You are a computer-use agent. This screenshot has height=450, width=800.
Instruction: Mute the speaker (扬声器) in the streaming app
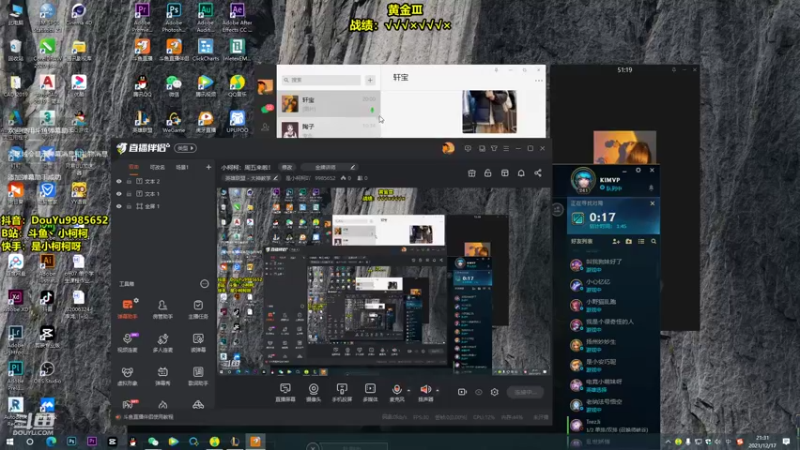[x=425, y=390]
